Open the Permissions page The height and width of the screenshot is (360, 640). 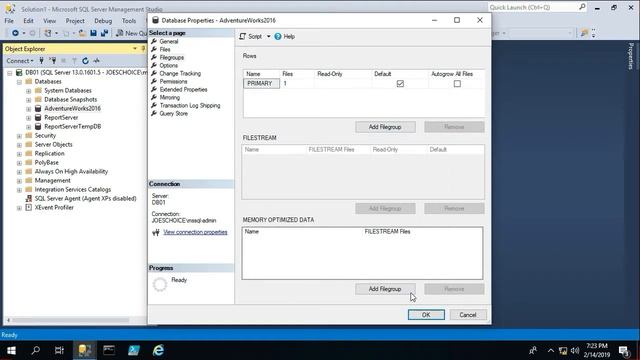tap(173, 81)
